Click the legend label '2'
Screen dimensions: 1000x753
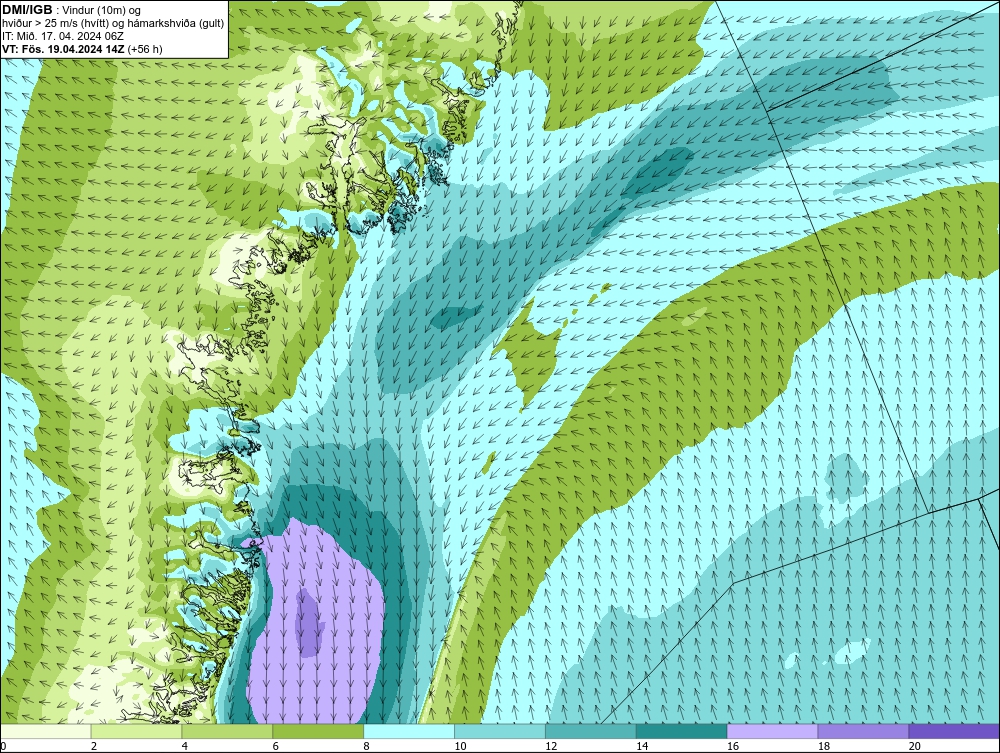[x=94, y=746]
